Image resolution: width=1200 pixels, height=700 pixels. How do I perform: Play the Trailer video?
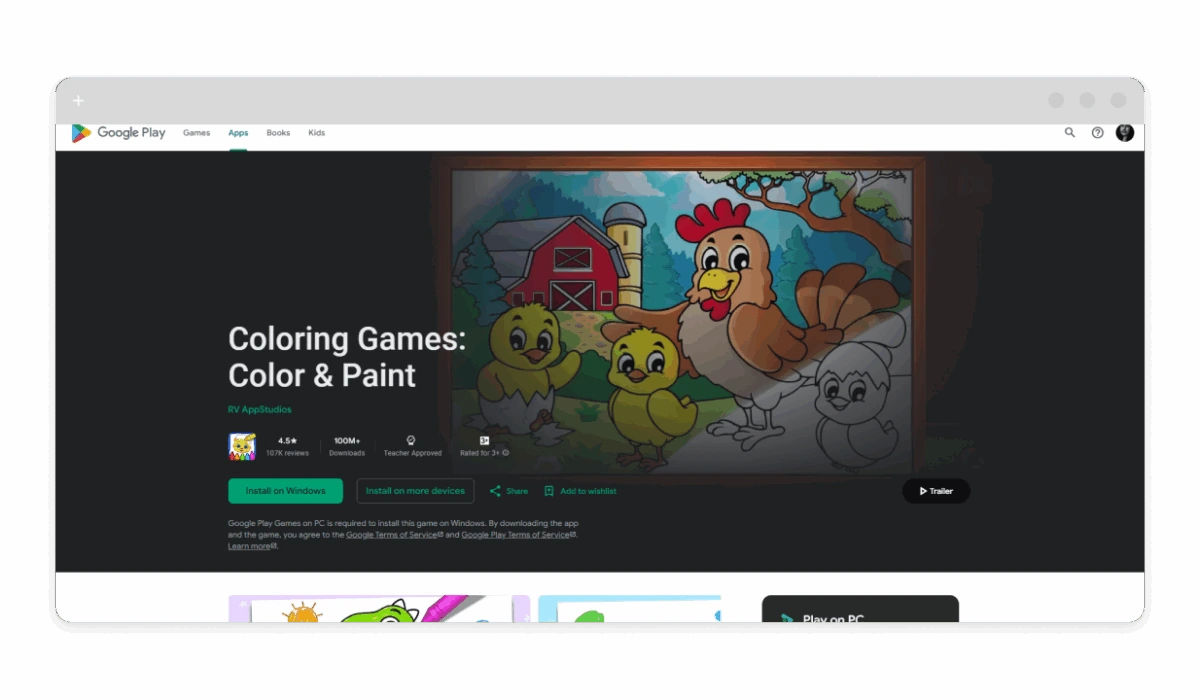pyautogui.click(x=936, y=491)
